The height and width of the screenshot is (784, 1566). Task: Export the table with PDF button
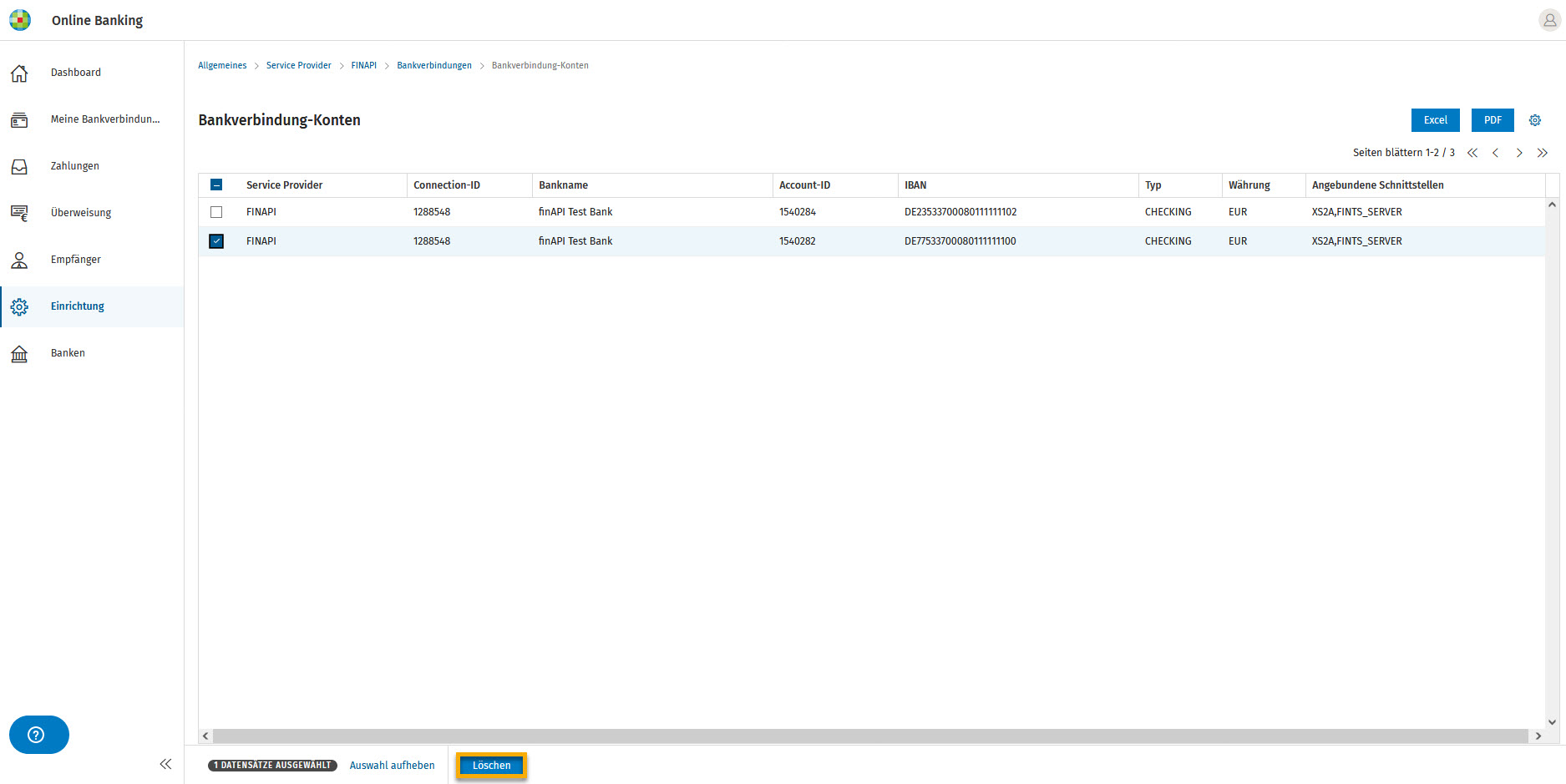pos(1493,120)
